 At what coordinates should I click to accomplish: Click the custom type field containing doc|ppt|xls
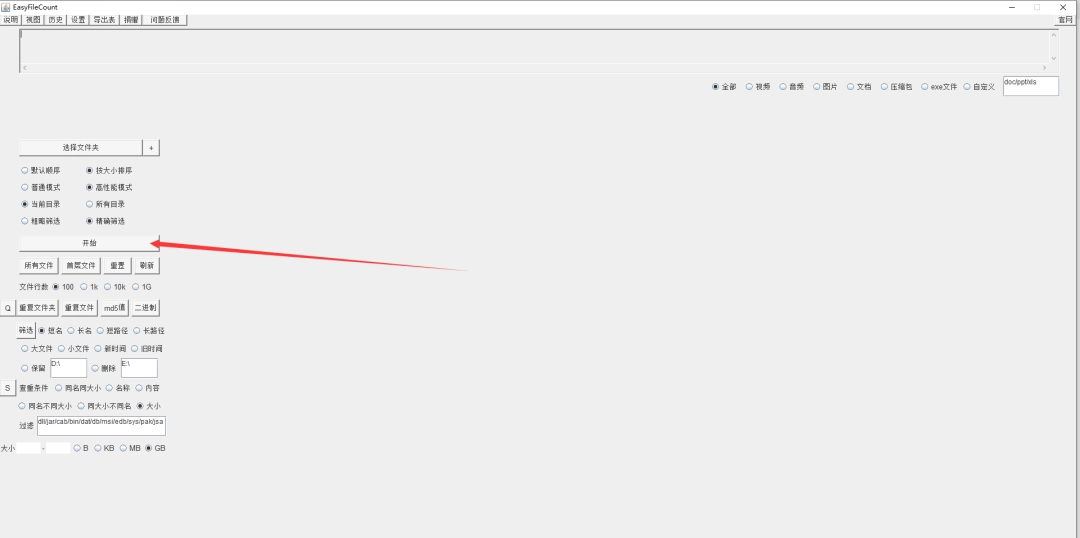click(1030, 86)
